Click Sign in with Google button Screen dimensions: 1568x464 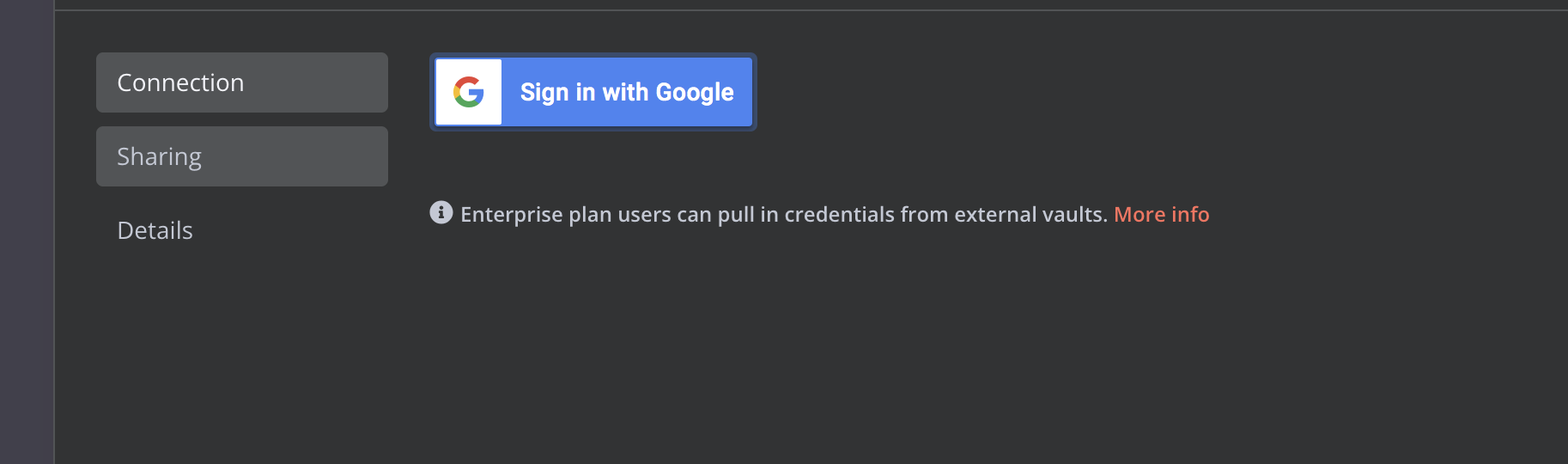(x=593, y=92)
